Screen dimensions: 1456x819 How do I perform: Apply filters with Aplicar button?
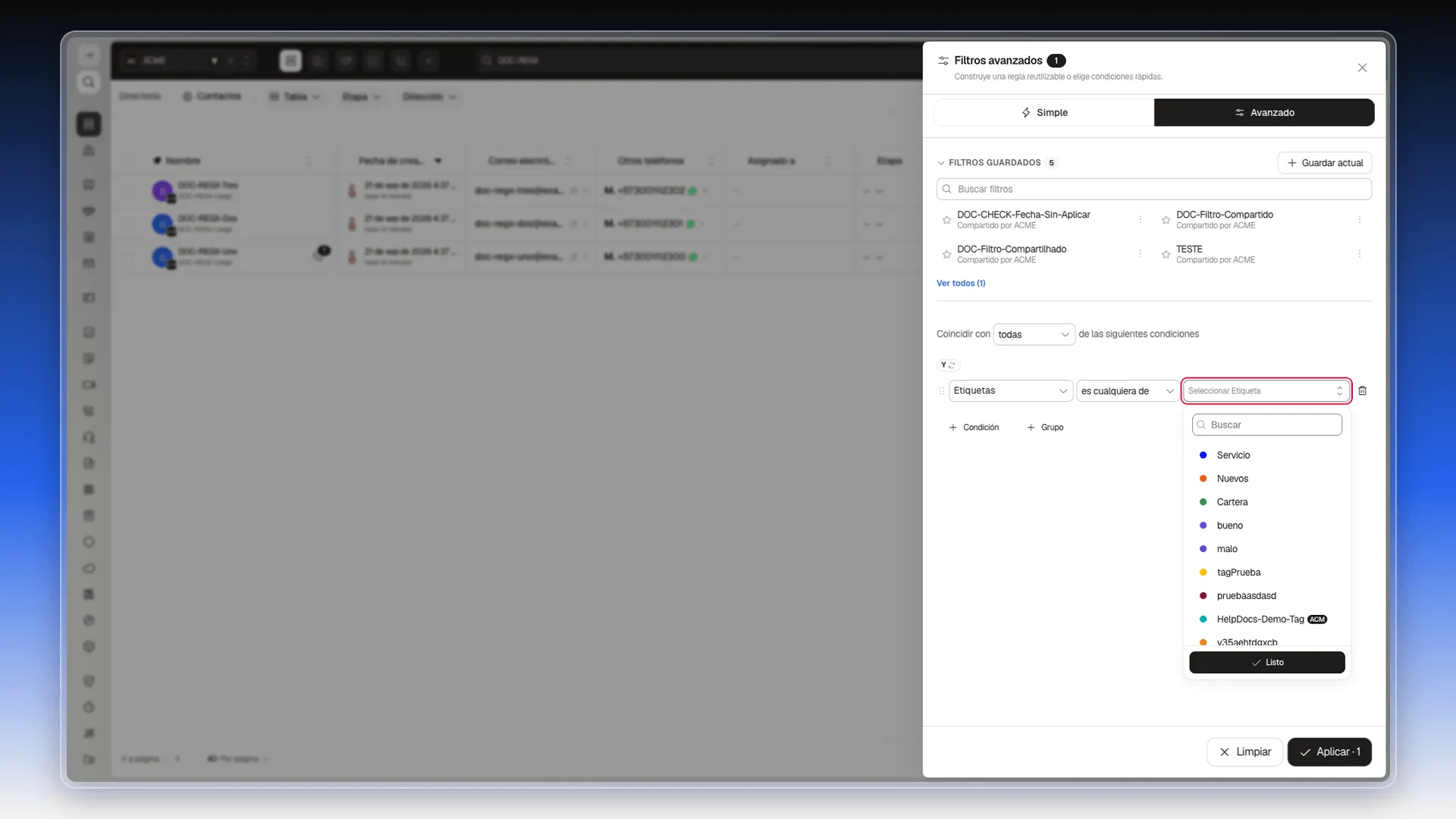click(1329, 752)
